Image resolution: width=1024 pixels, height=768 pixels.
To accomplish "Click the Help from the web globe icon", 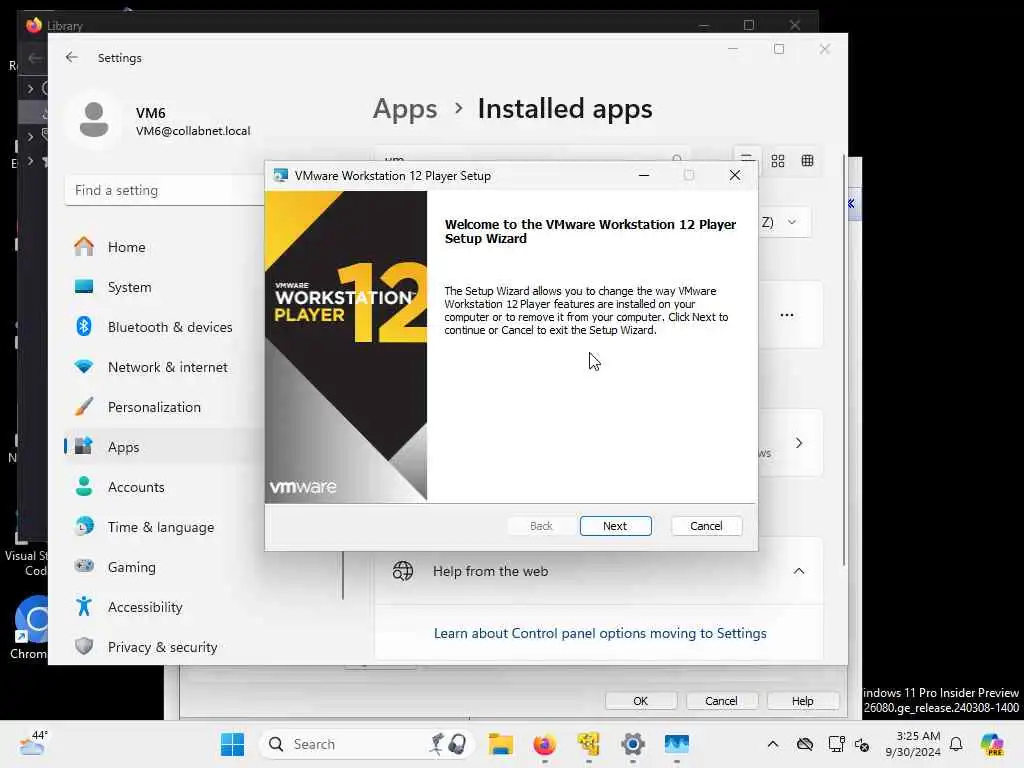I will pyautogui.click(x=403, y=571).
